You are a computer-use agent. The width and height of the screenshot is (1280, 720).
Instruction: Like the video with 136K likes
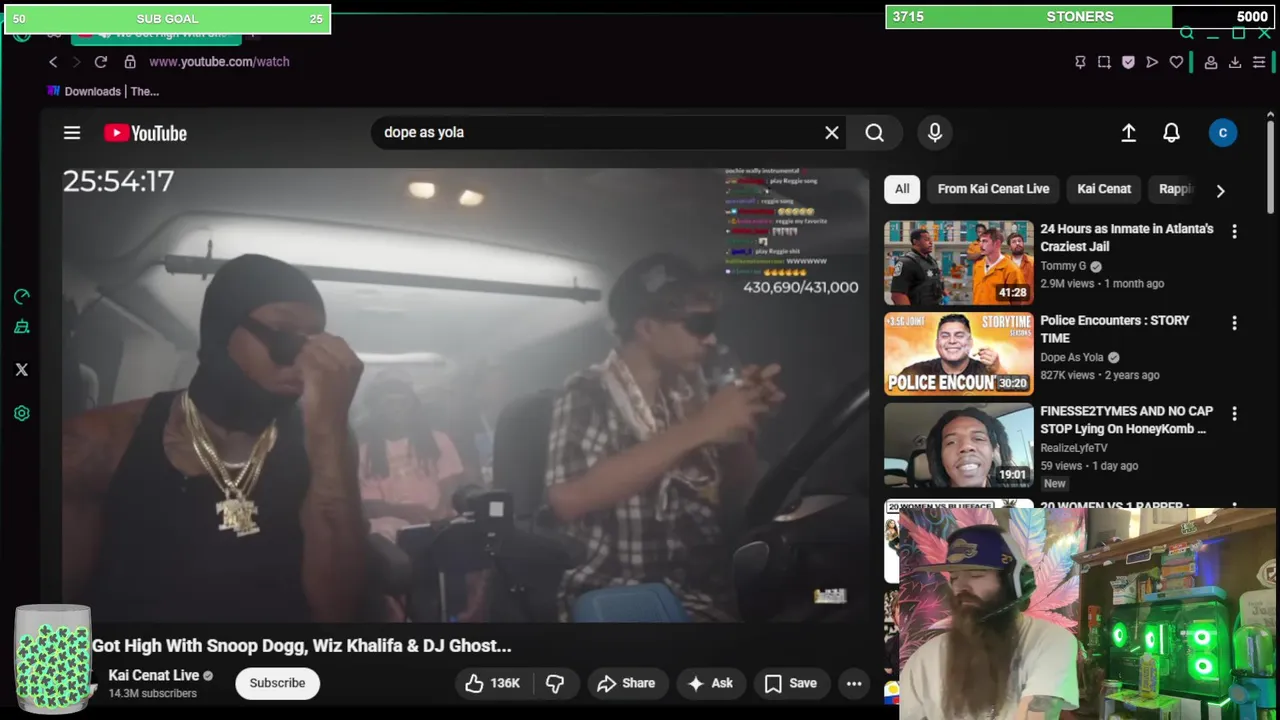click(x=492, y=683)
